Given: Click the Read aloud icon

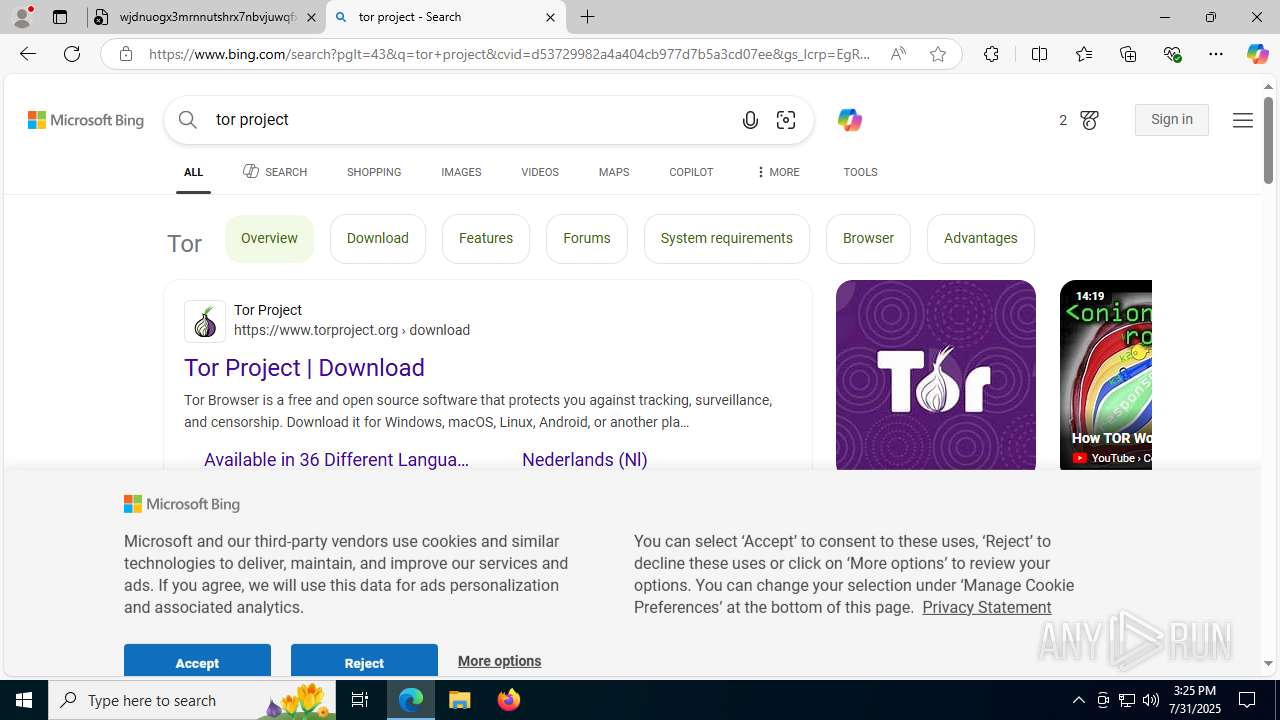Looking at the screenshot, I should click(898, 54).
